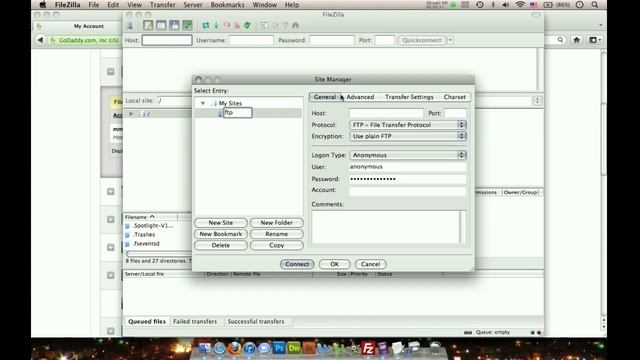Open the Logon Type dropdown
Screen dimensions: 640x360
408,155
